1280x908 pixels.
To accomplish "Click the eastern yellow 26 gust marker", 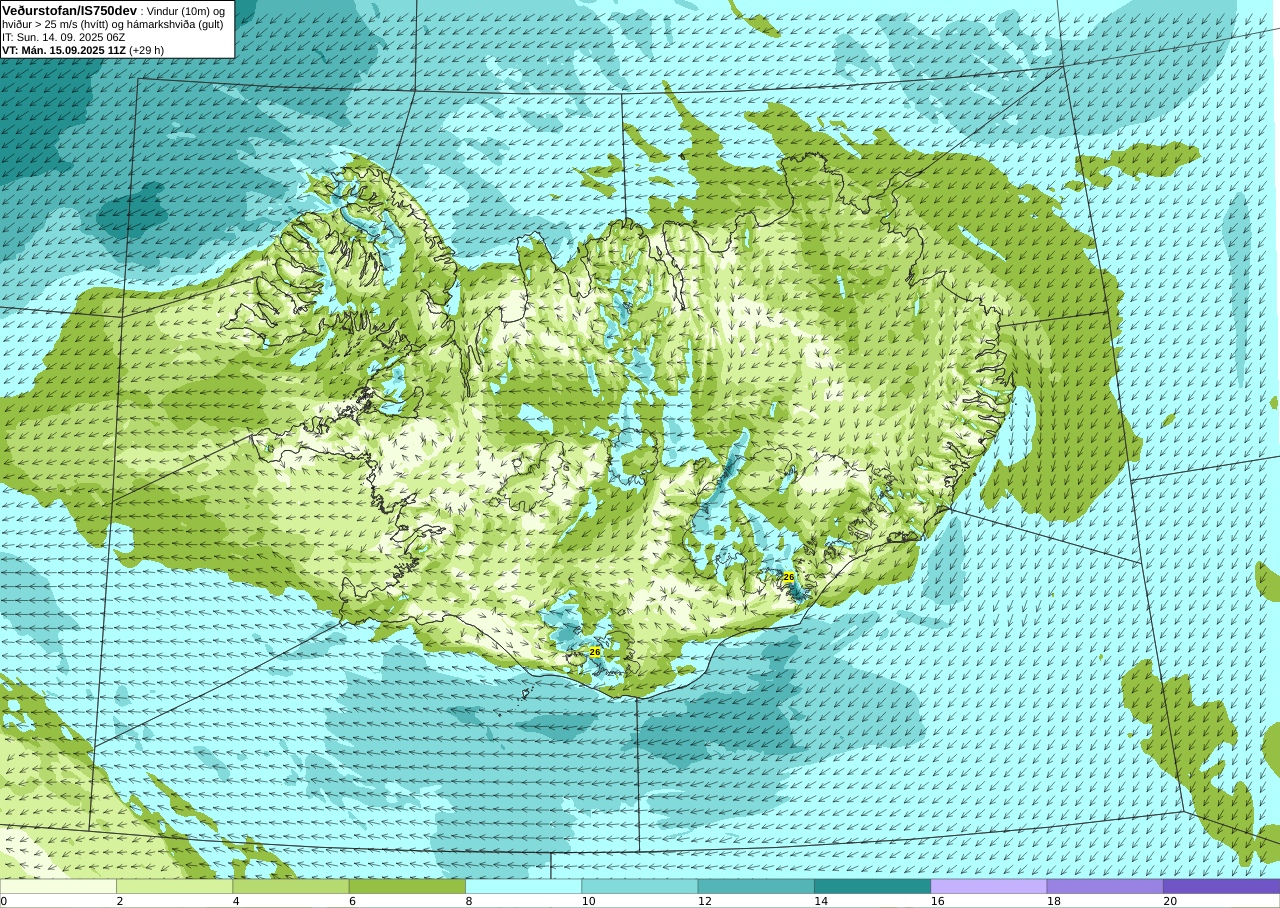I will point(788,577).
